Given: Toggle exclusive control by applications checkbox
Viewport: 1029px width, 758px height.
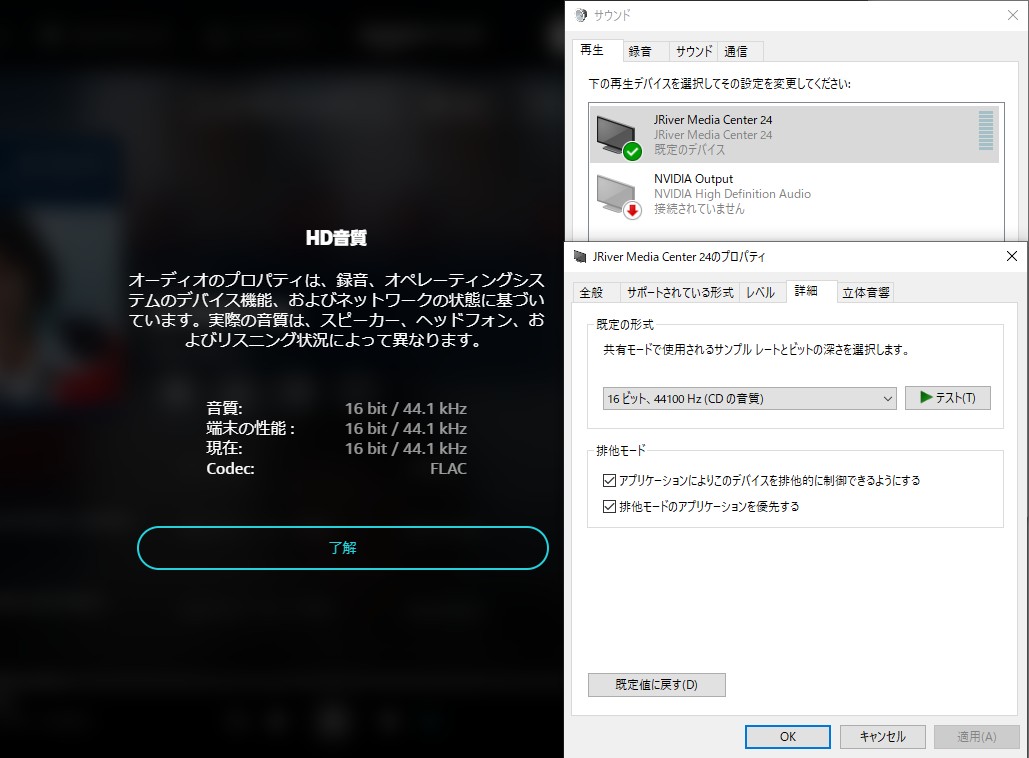Looking at the screenshot, I should (609, 480).
